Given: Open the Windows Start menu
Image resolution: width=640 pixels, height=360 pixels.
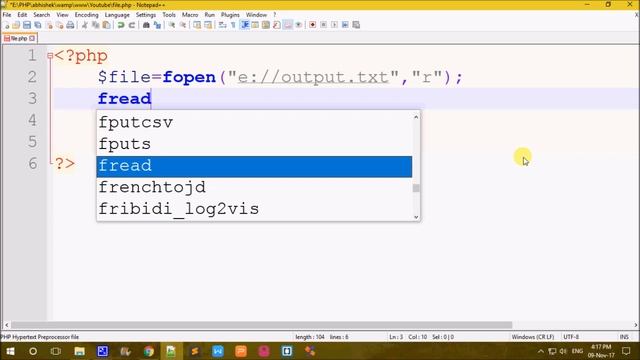Looking at the screenshot, I should [x=10, y=351].
